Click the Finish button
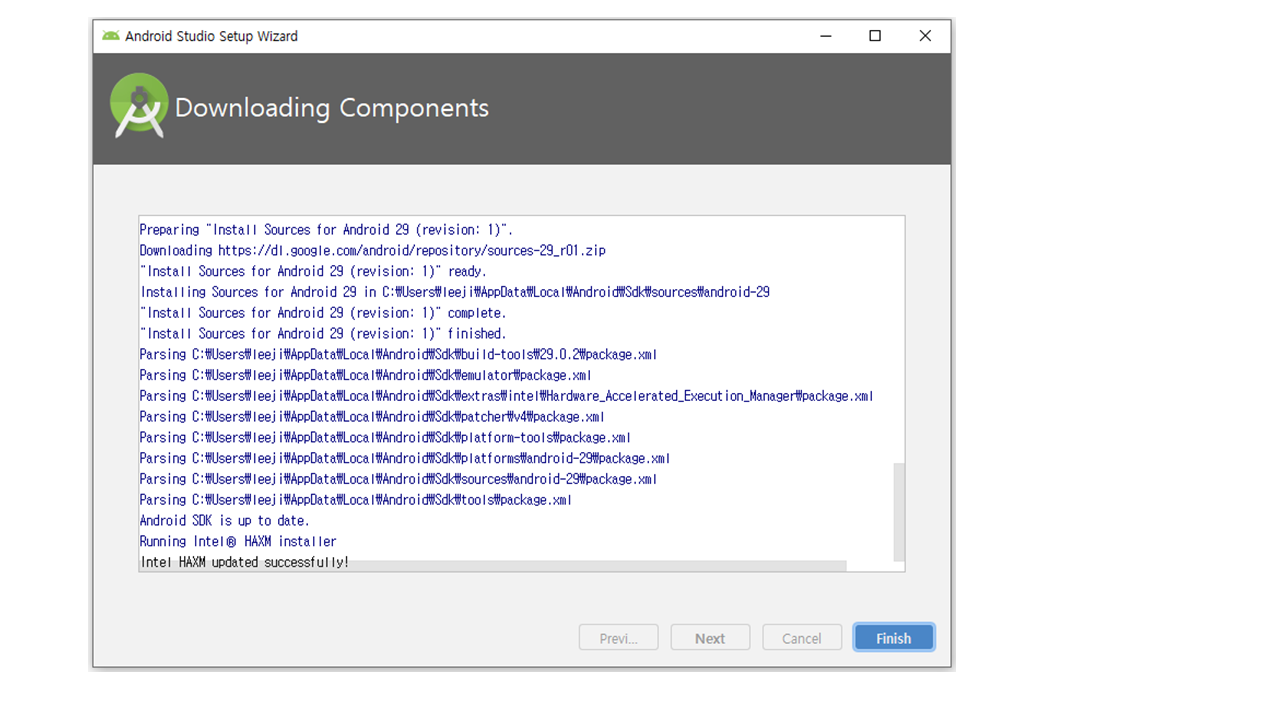Viewport: 1280px width, 720px height. 893,638
